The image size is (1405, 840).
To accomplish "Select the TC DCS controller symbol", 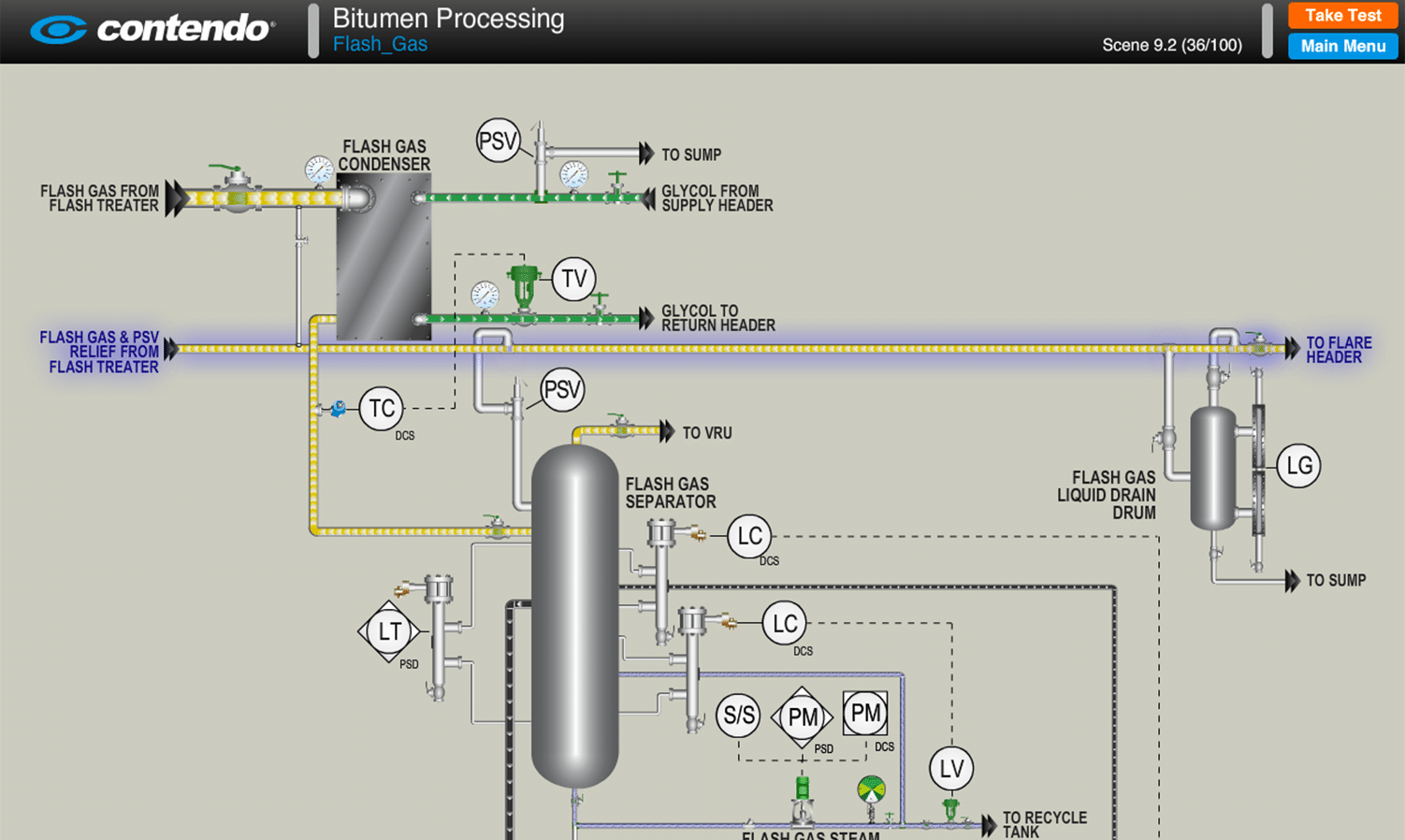I will click(x=381, y=409).
